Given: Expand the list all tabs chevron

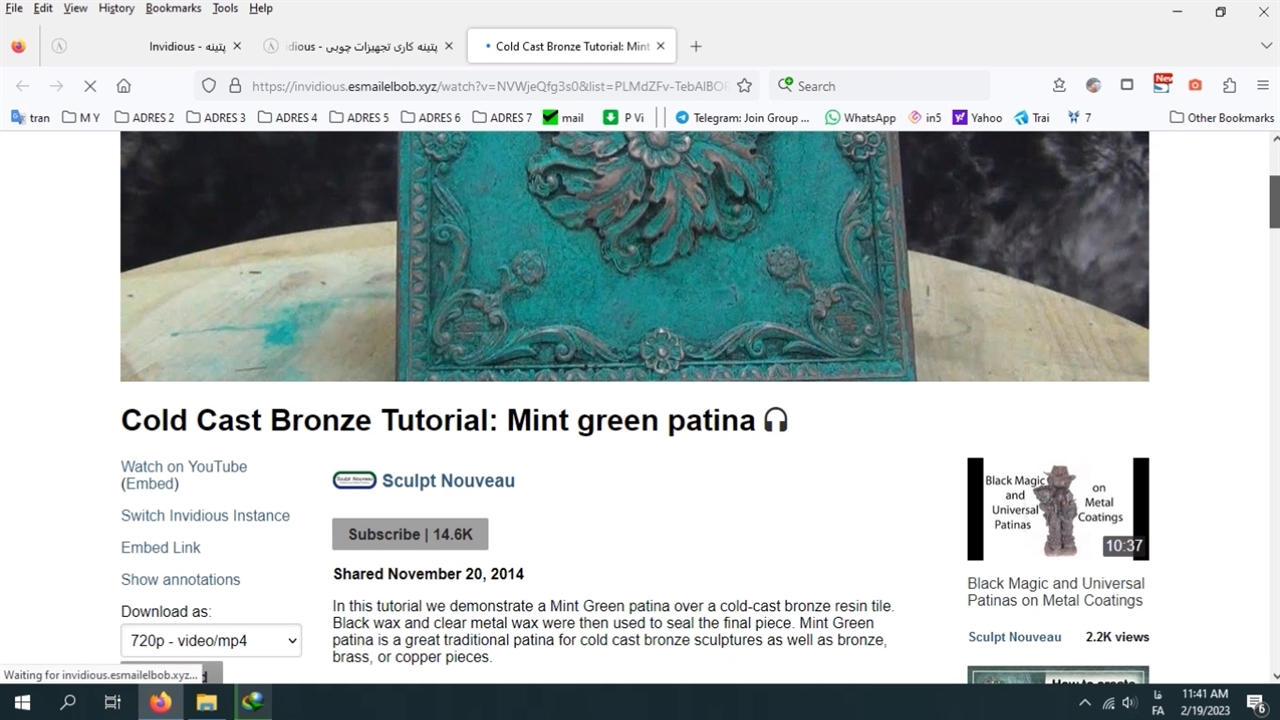Looking at the screenshot, I should (x=1266, y=46).
